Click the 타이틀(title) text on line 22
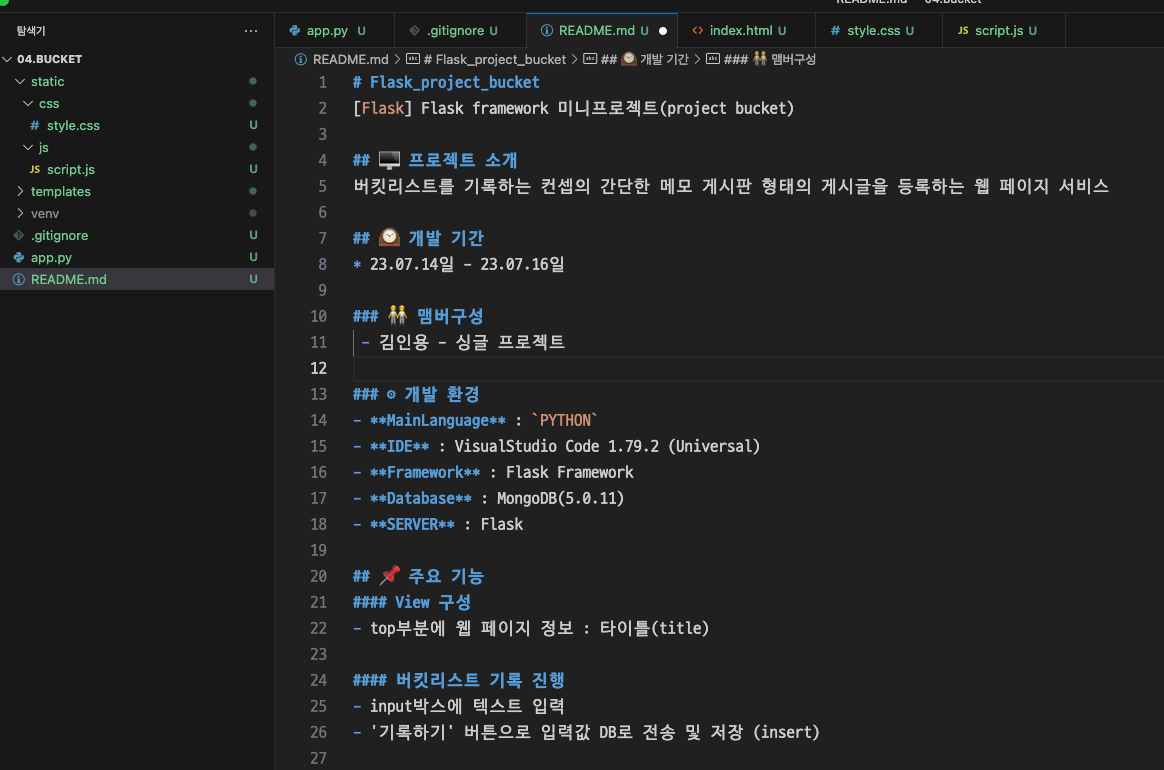 coord(654,628)
